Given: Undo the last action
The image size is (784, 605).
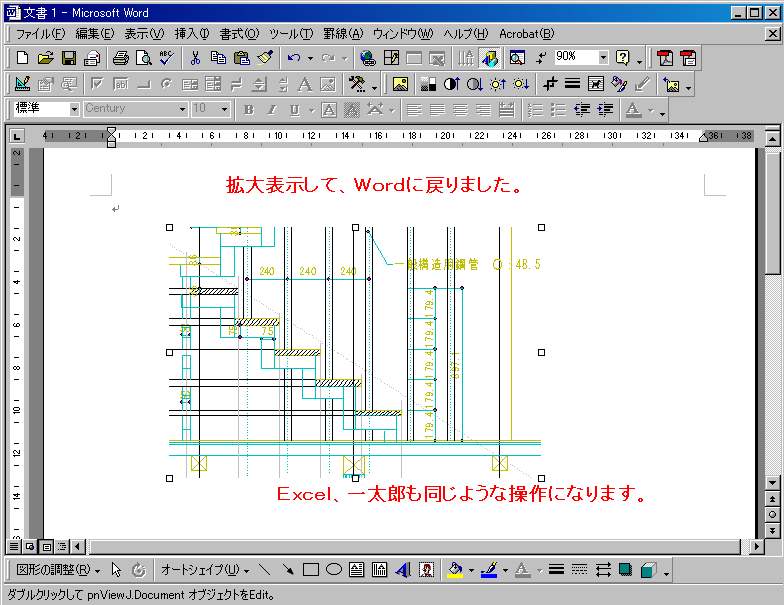Looking at the screenshot, I should click(x=294, y=58).
